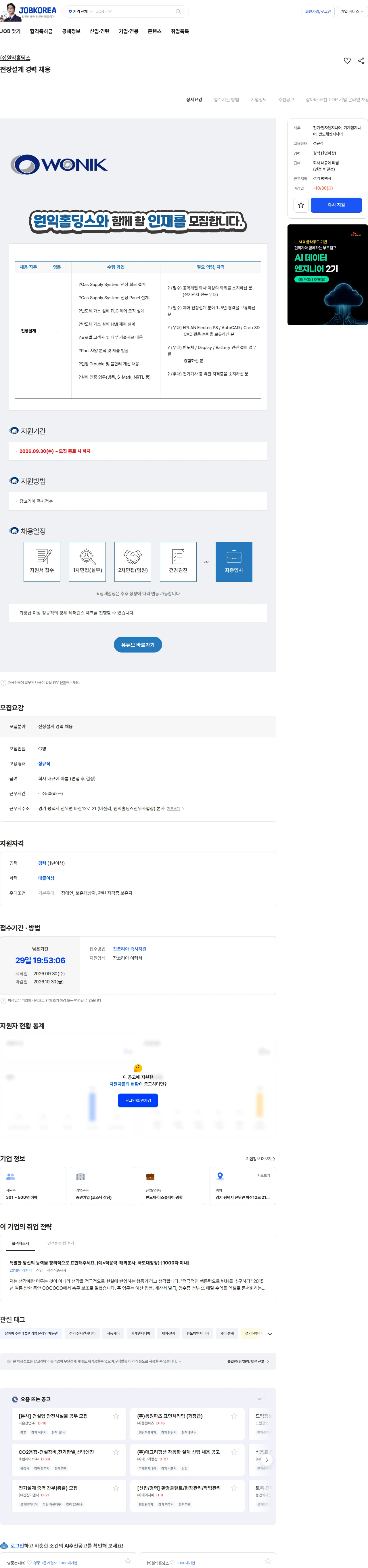Viewport: 368px width, 1568px height.
Task: Open the 신입·인턴 menu
Action: pos(99,31)
